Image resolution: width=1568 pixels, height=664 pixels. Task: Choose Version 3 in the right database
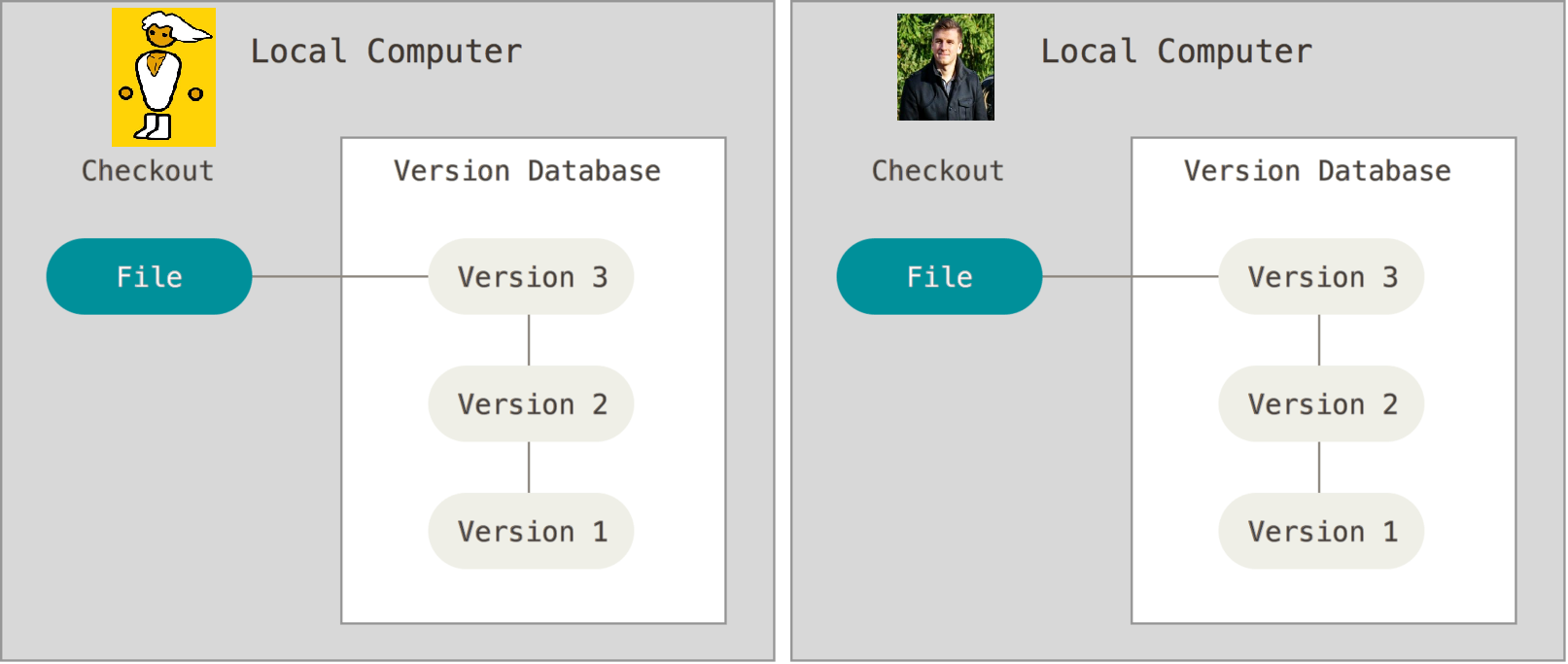tap(1321, 277)
